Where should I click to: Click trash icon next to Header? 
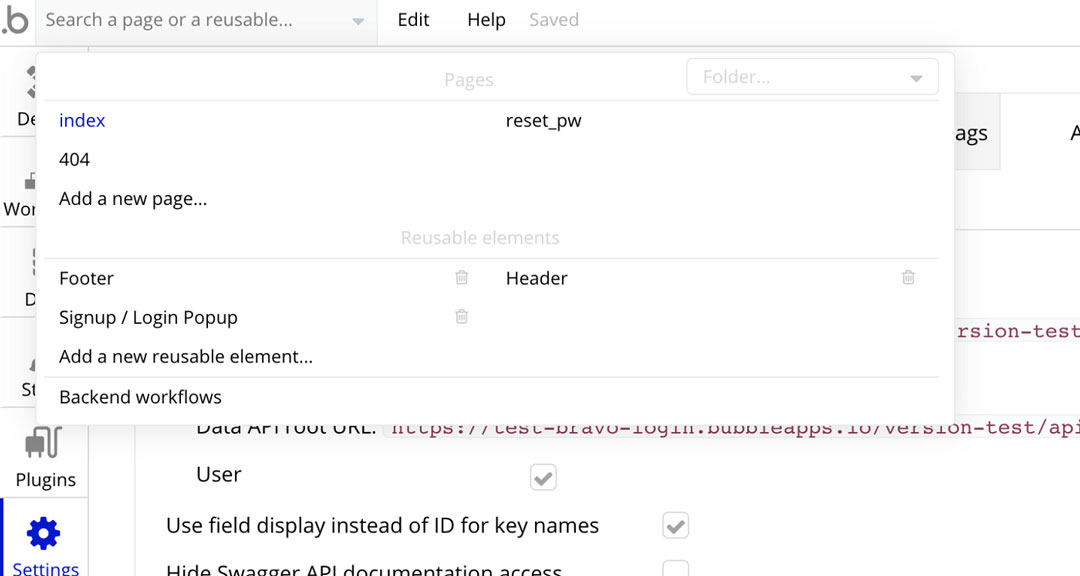(908, 278)
